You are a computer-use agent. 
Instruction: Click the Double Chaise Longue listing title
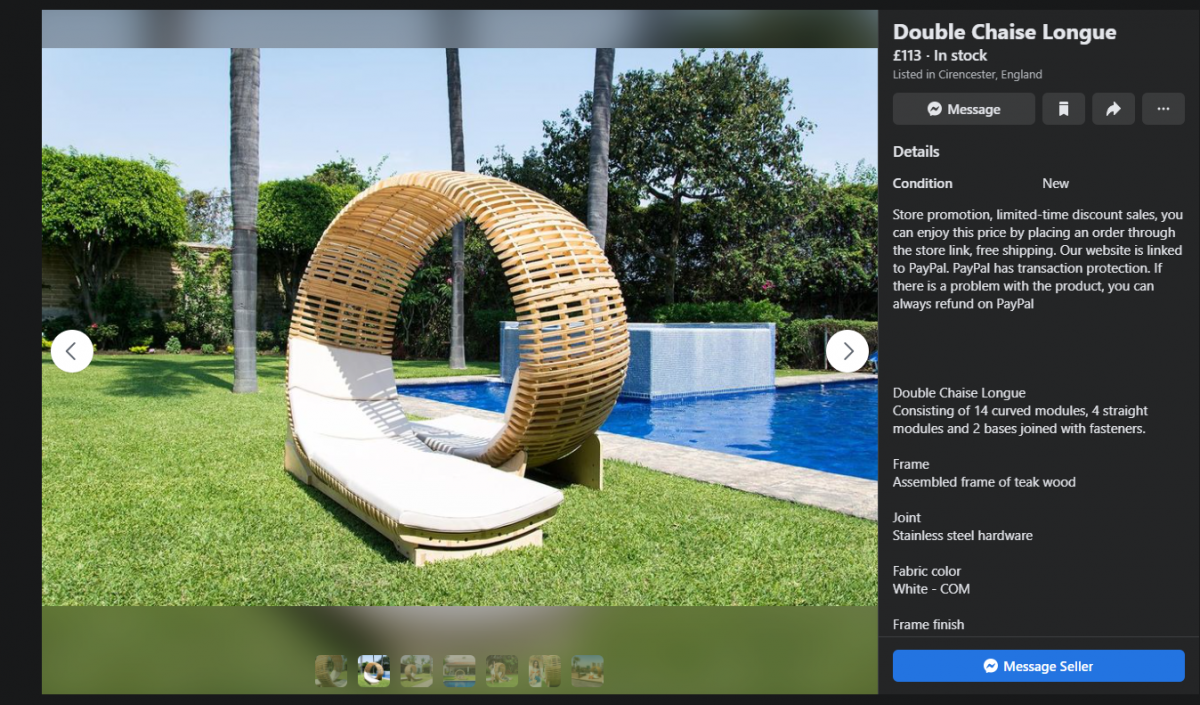tap(1004, 32)
